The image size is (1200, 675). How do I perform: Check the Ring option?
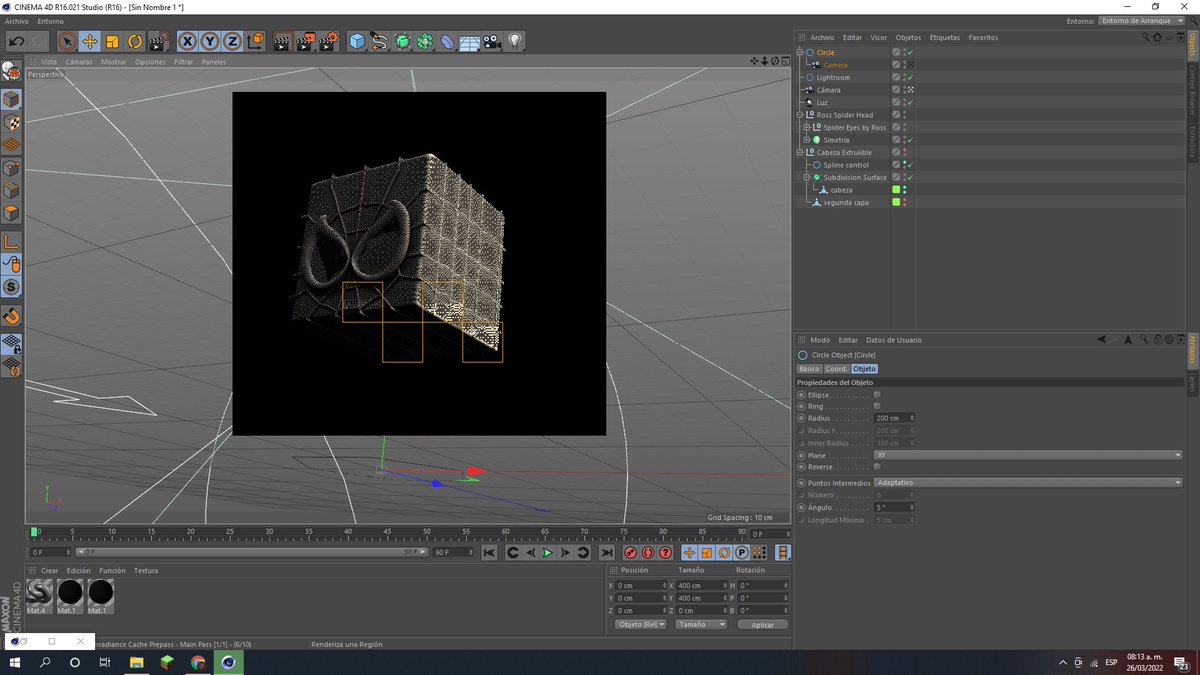tap(877, 407)
